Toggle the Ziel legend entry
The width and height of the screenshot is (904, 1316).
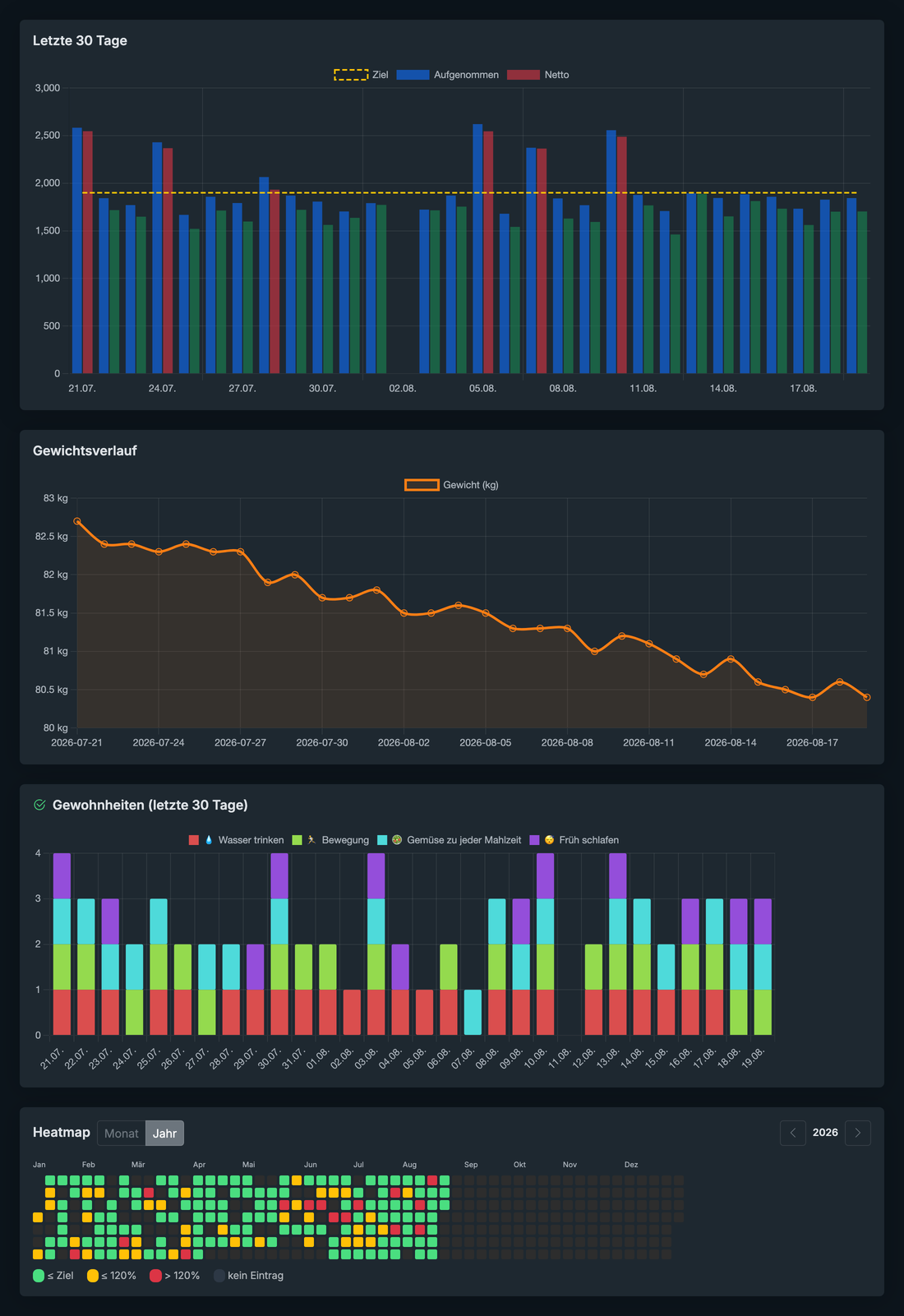tap(361, 75)
